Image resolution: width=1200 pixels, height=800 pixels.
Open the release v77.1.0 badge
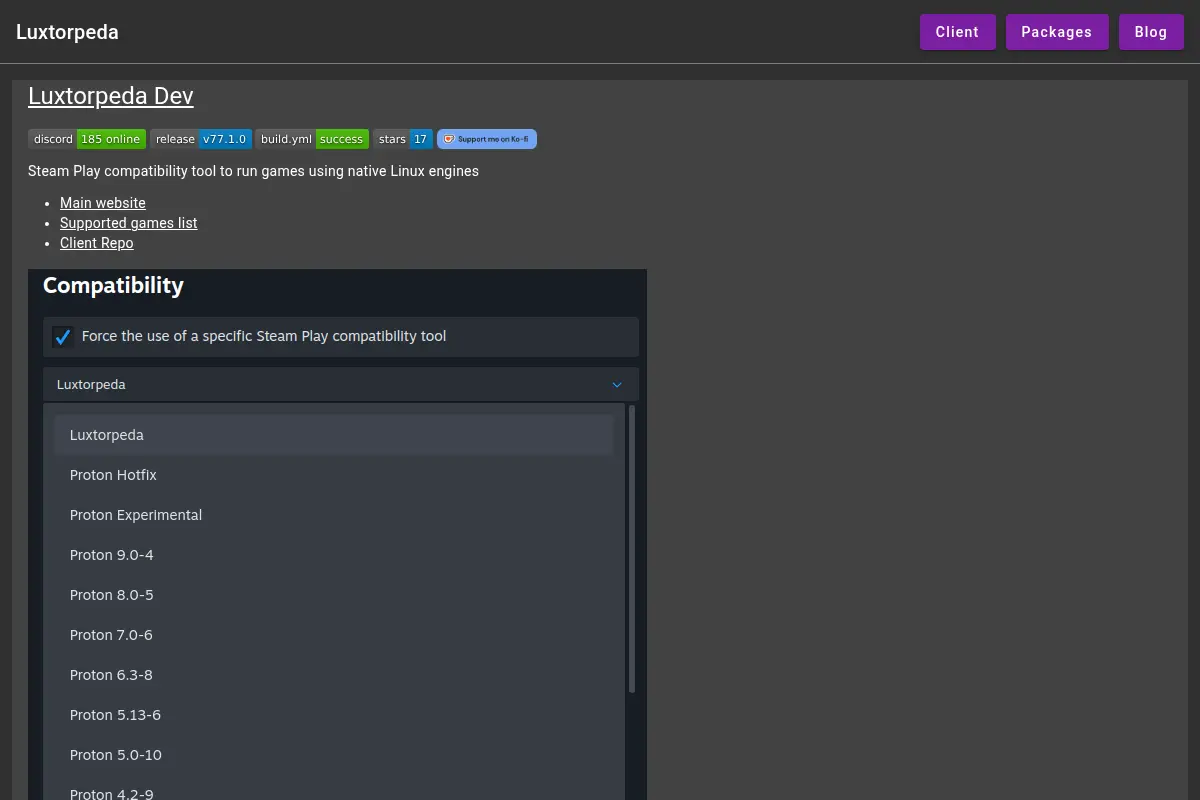tap(200, 139)
